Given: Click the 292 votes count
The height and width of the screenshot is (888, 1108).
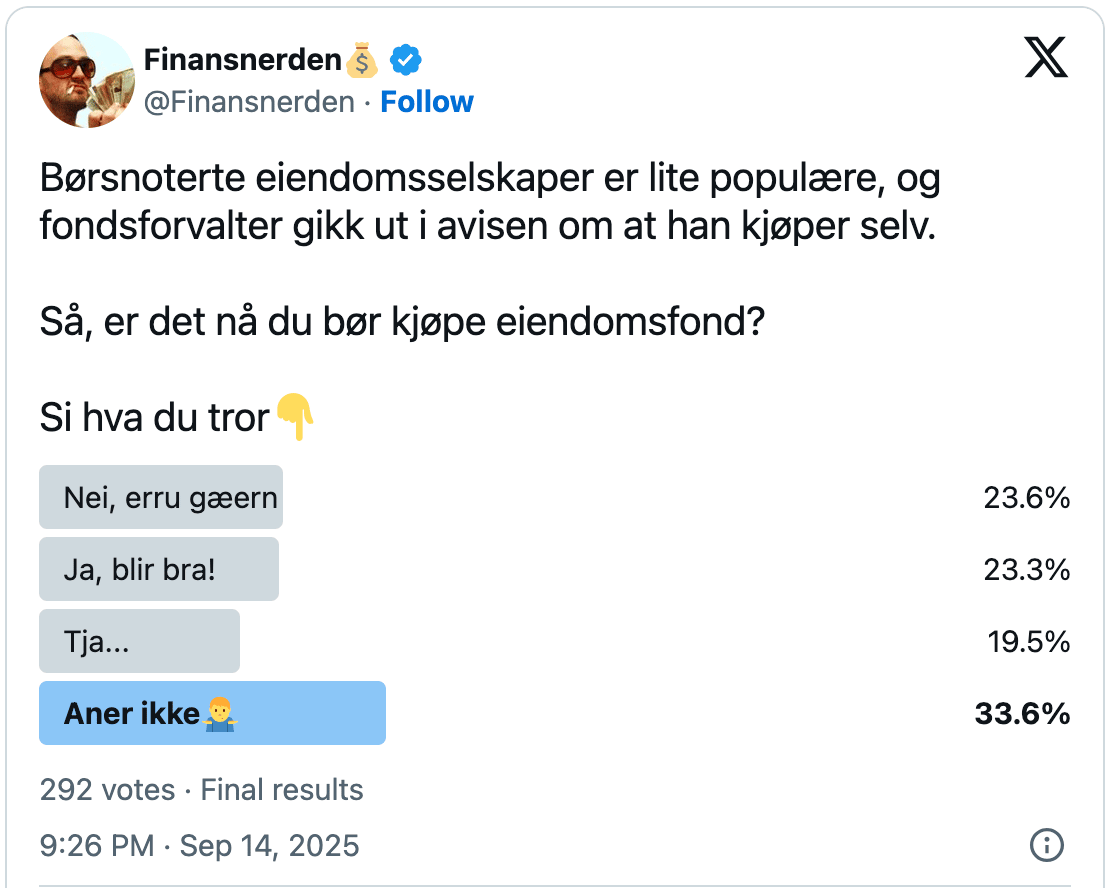Looking at the screenshot, I should pos(107,790).
